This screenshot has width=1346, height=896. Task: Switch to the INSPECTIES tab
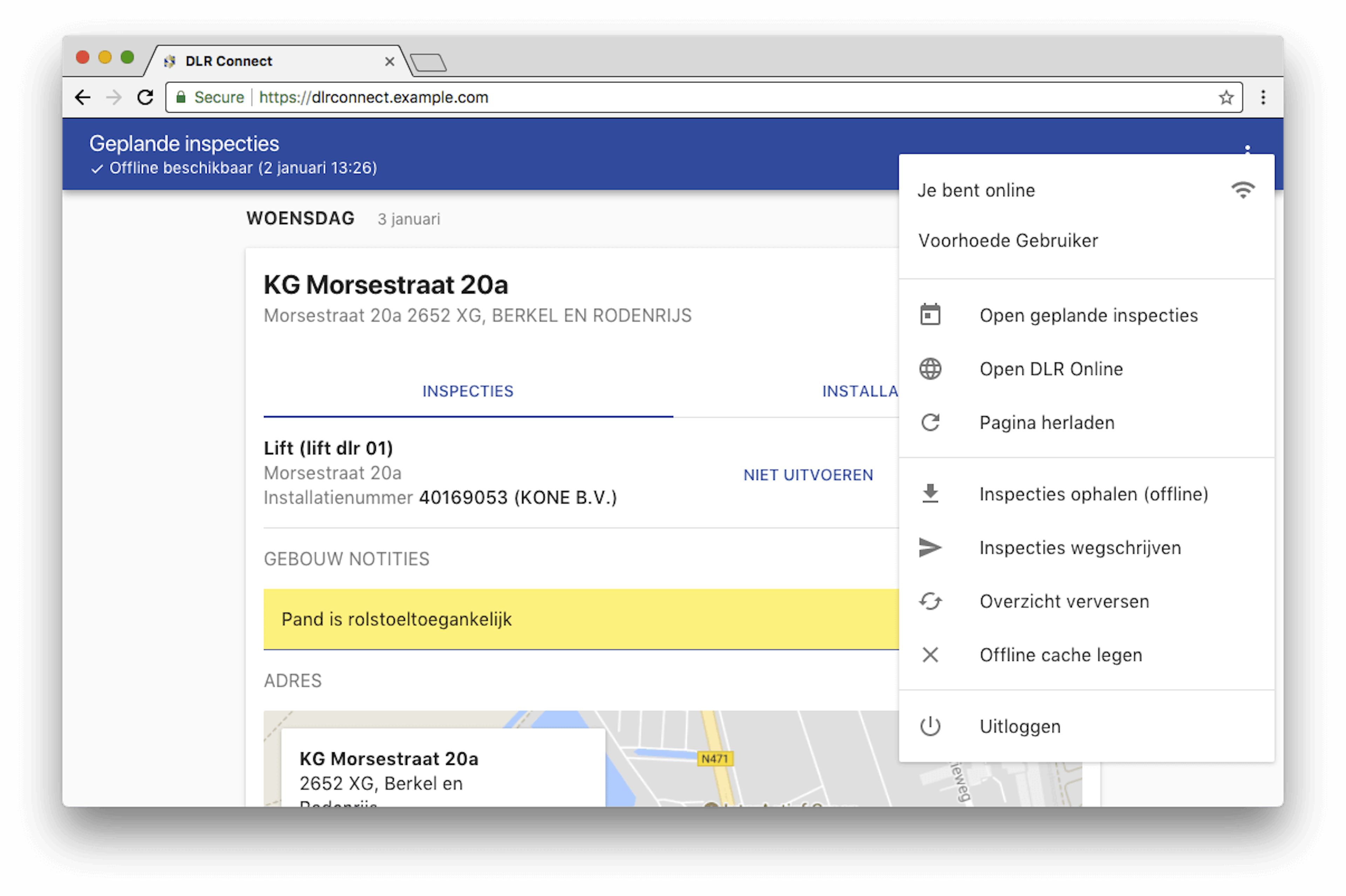[467, 391]
